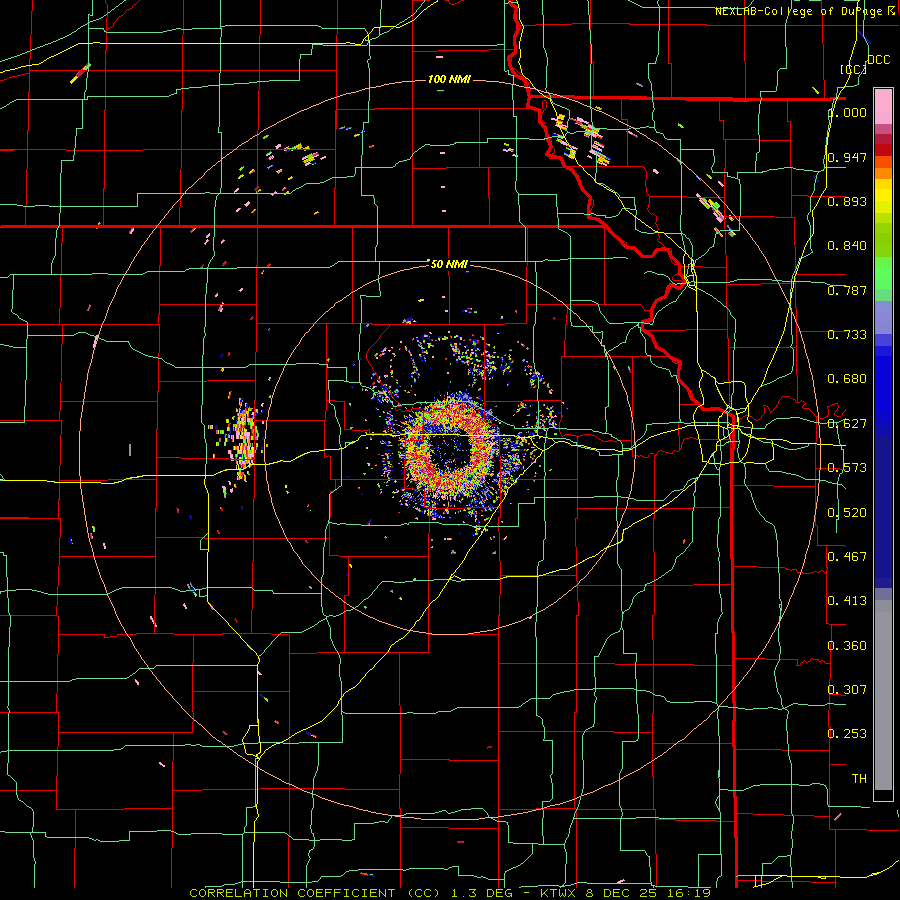Click the red segment of the color bar
900x900 pixels.
coord(883,150)
